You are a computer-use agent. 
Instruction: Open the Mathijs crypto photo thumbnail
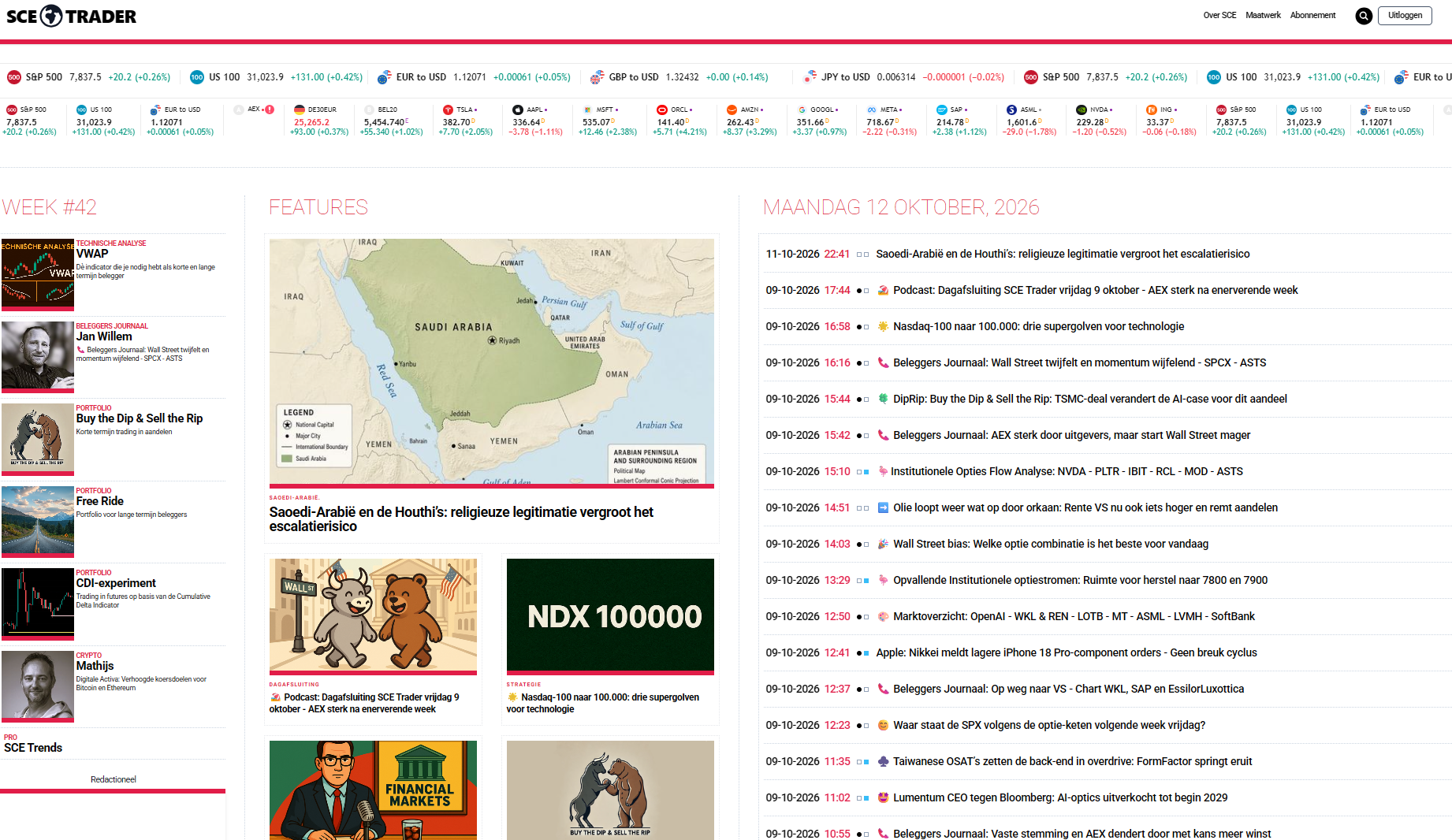coord(38,686)
